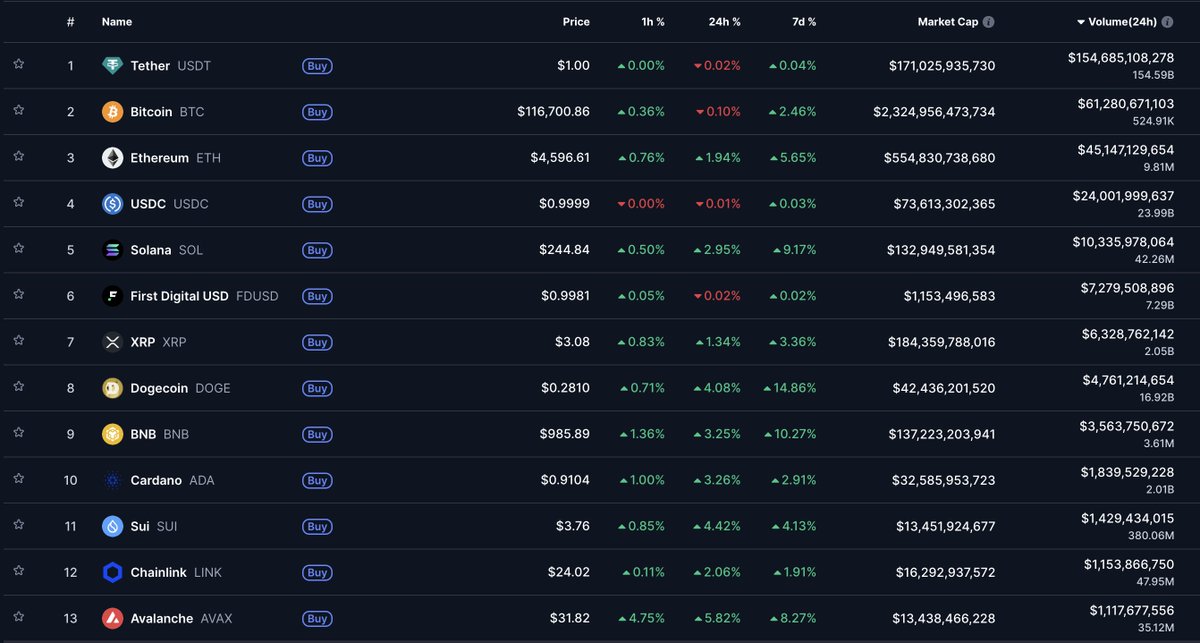The height and width of the screenshot is (643, 1200).
Task: Sort table by rank # column
Action: coord(71,22)
